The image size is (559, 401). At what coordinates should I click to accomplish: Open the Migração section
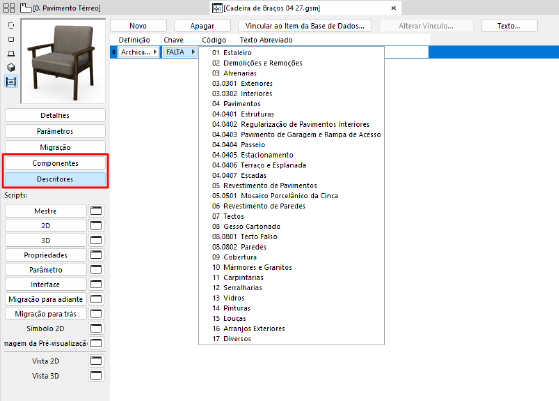(x=55, y=147)
